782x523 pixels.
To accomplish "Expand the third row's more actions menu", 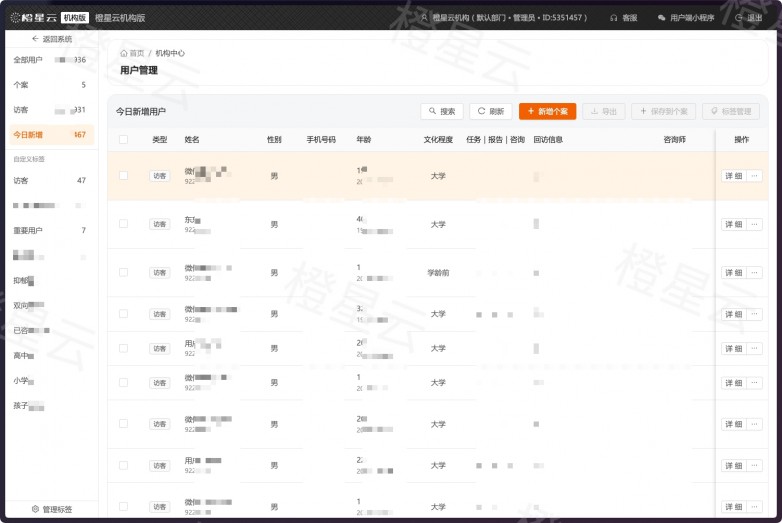I will point(755,272).
